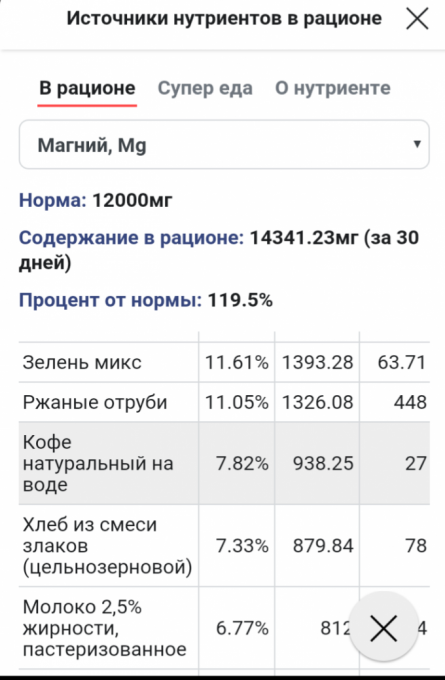The width and height of the screenshot is (445, 680).
Task: Click the dropdown arrow next to Магний
Action: (x=417, y=144)
